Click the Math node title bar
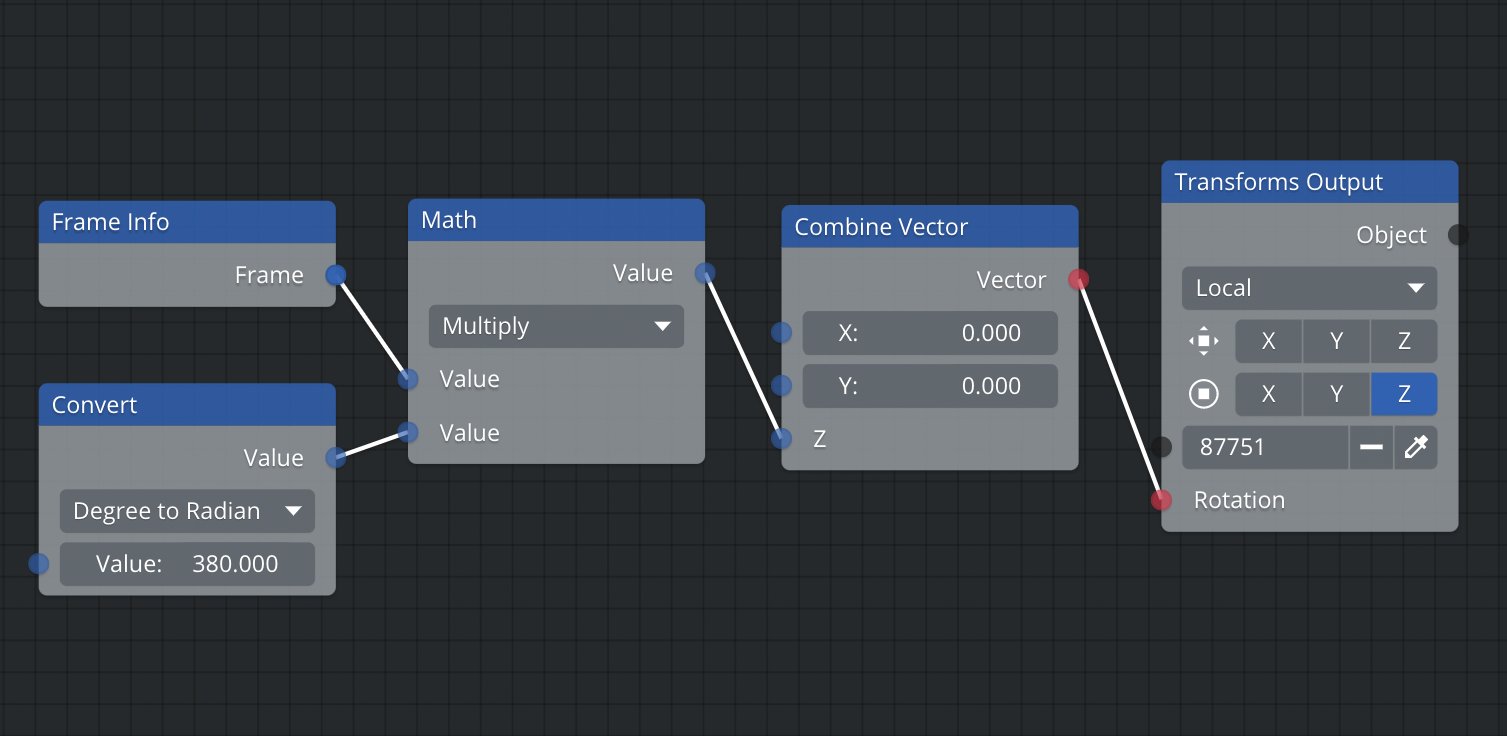The height and width of the screenshot is (736, 1507). pos(556,220)
